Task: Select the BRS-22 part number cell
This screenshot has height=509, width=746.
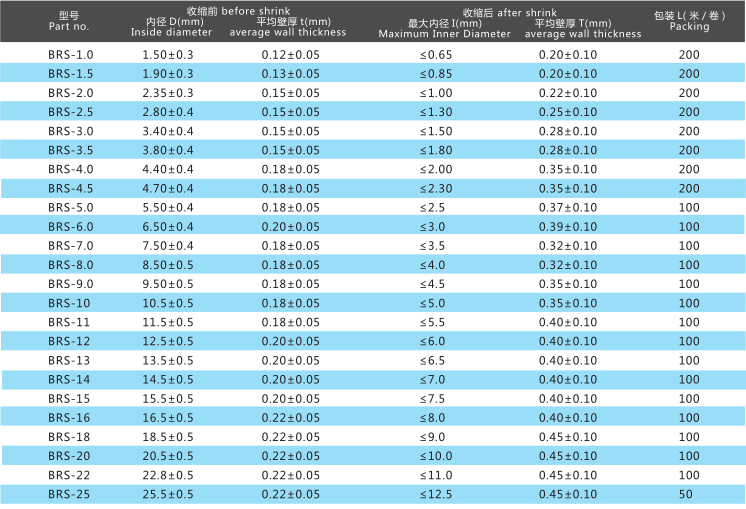Action: pos(69,475)
